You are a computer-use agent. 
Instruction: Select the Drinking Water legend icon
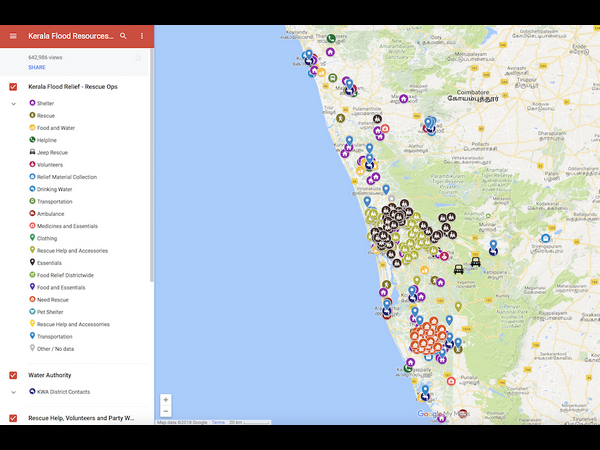pyautogui.click(x=32, y=189)
